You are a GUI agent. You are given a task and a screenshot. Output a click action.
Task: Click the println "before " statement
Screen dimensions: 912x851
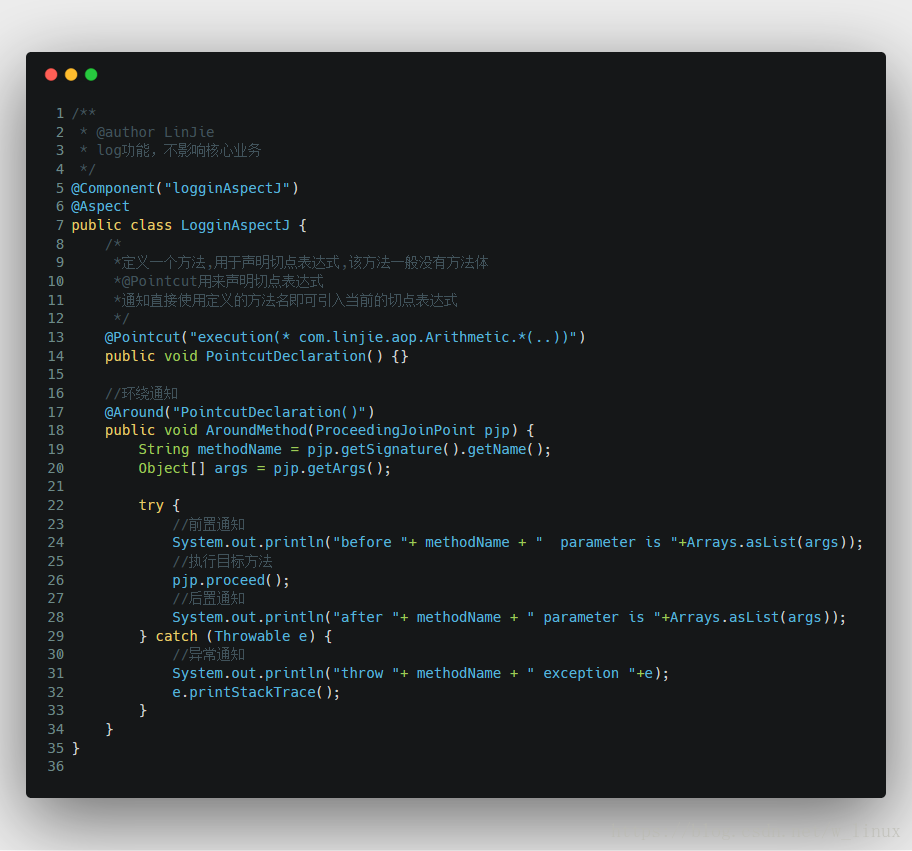(x=518, y=542)
